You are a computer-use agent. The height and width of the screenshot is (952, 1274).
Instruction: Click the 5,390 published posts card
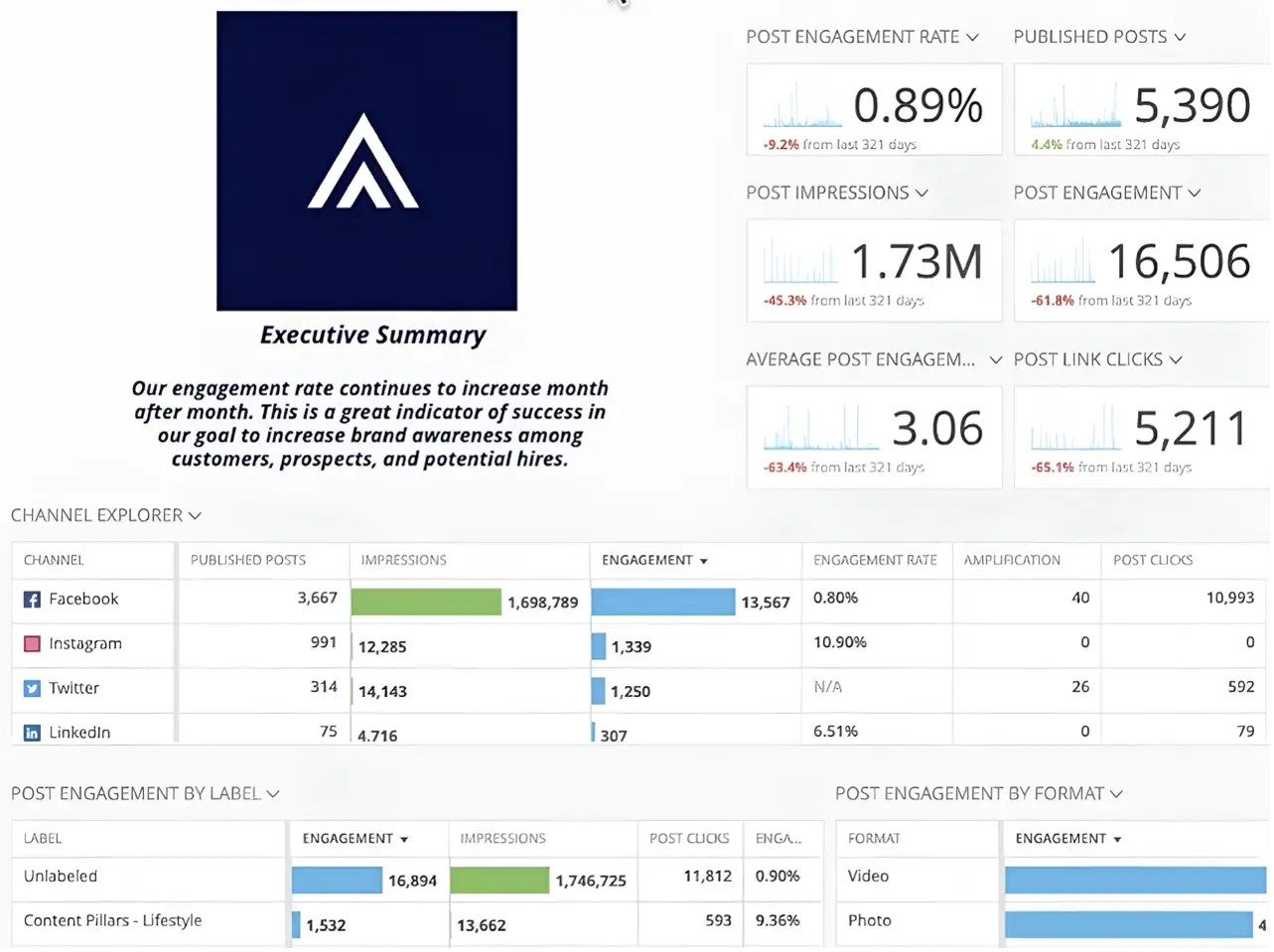click(x=1142, y=110)
